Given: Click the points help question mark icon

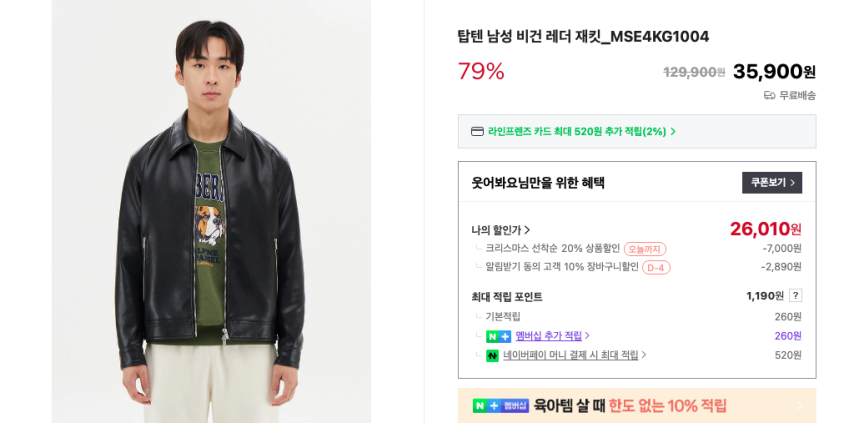Looking at the screenshot, I should [795, 296].
